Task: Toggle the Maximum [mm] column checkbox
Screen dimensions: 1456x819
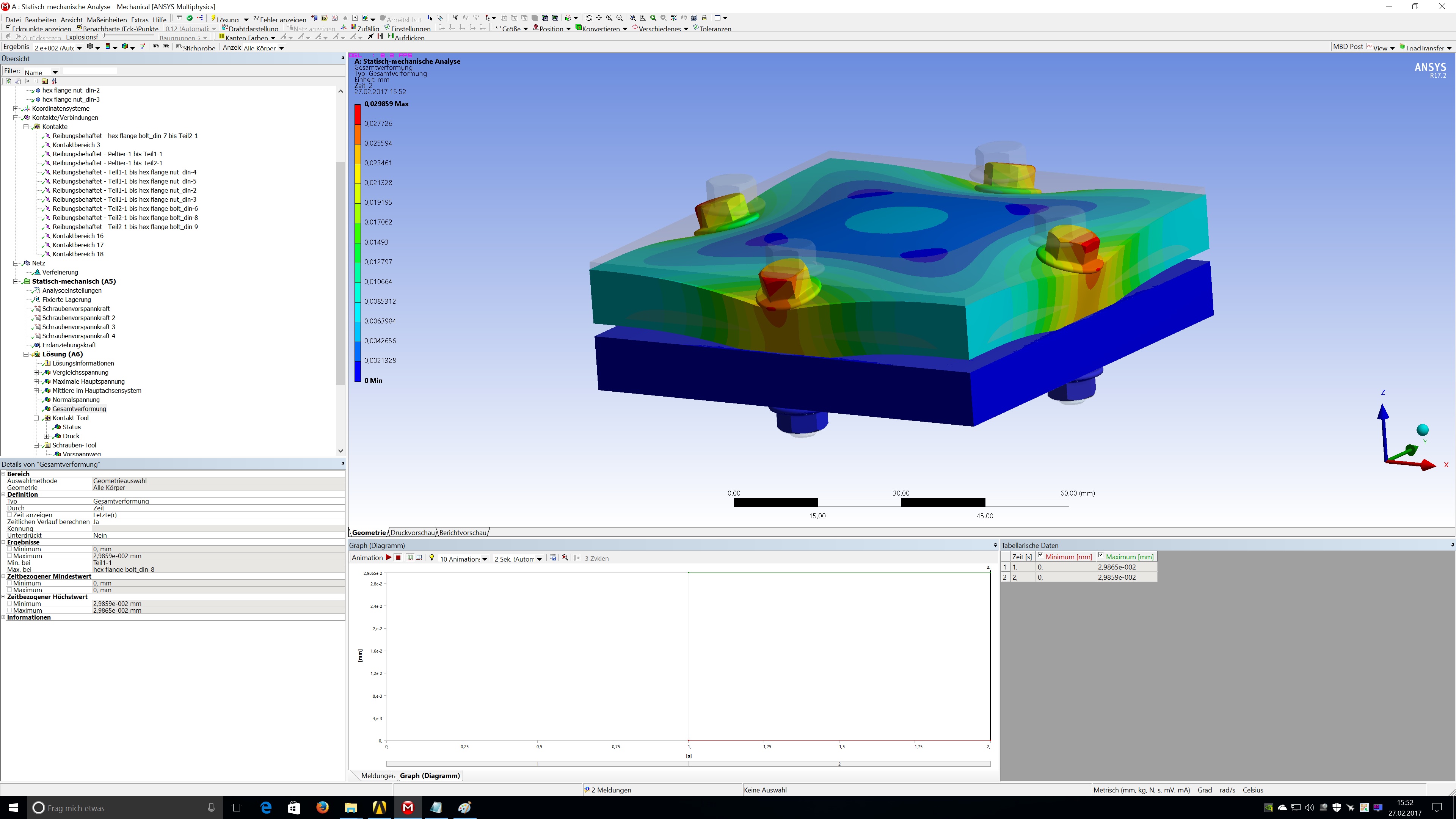Action: click(1100, 555)
